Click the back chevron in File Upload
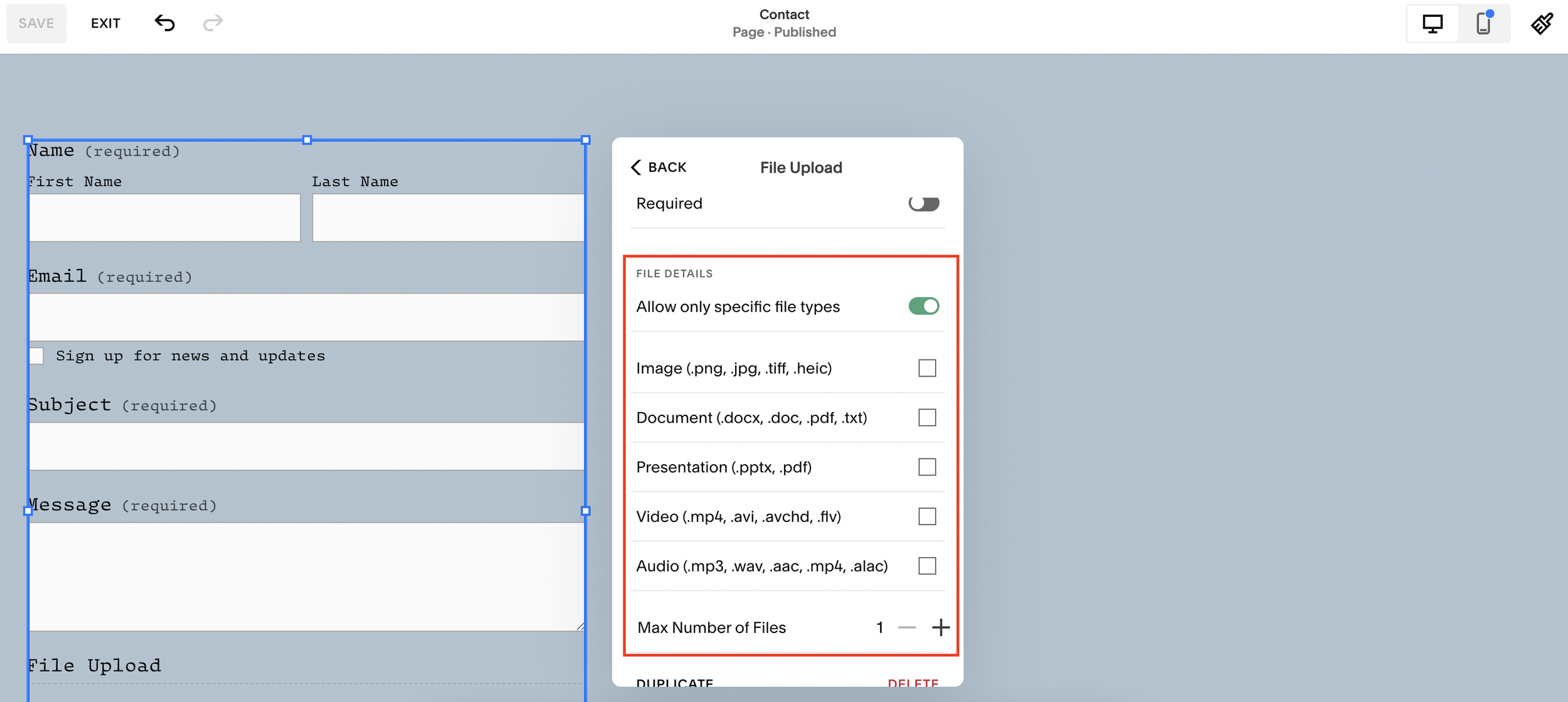The image size is (1568, 702). click(637, 167)
